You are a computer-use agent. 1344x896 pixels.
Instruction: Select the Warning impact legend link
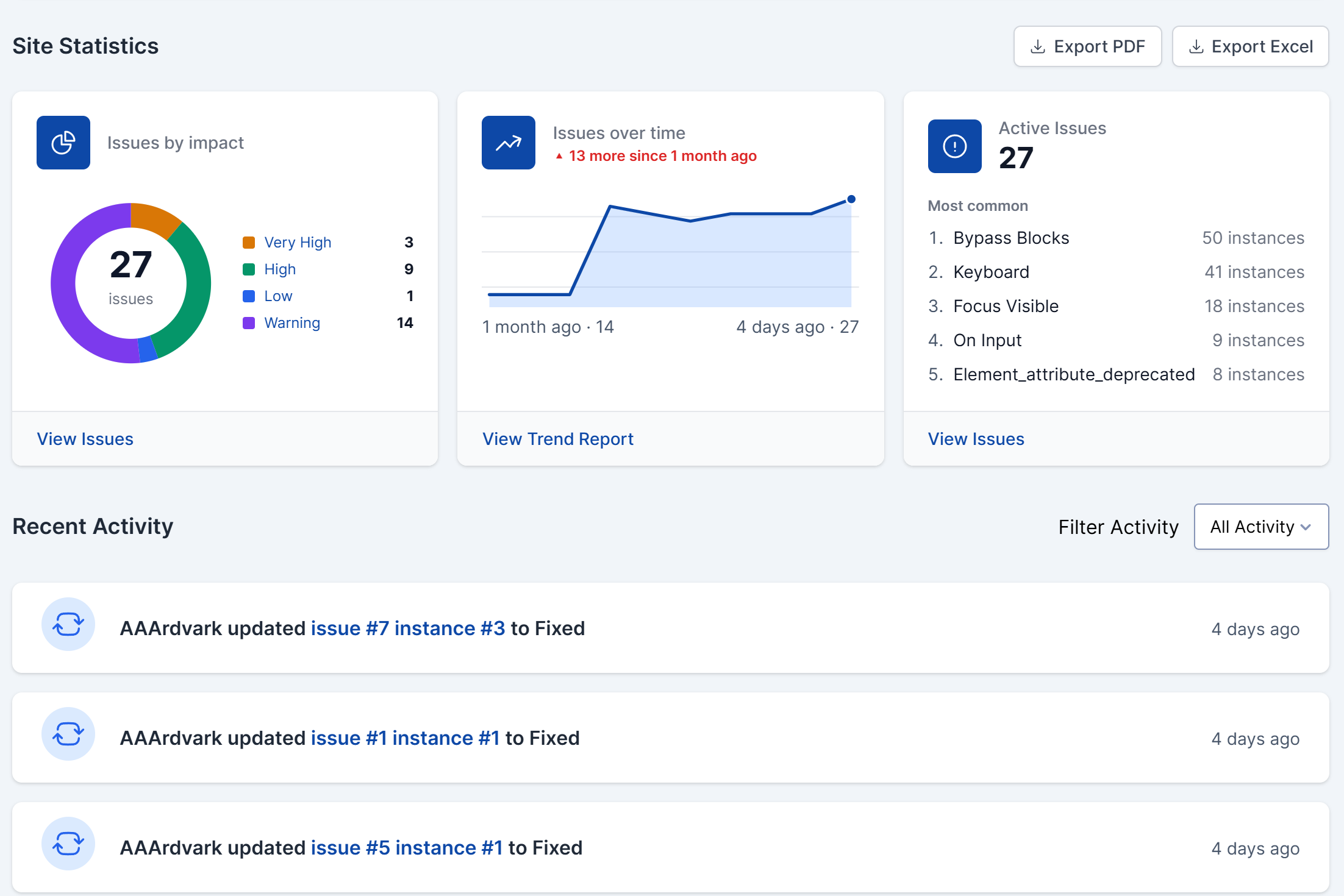point(292,323)
